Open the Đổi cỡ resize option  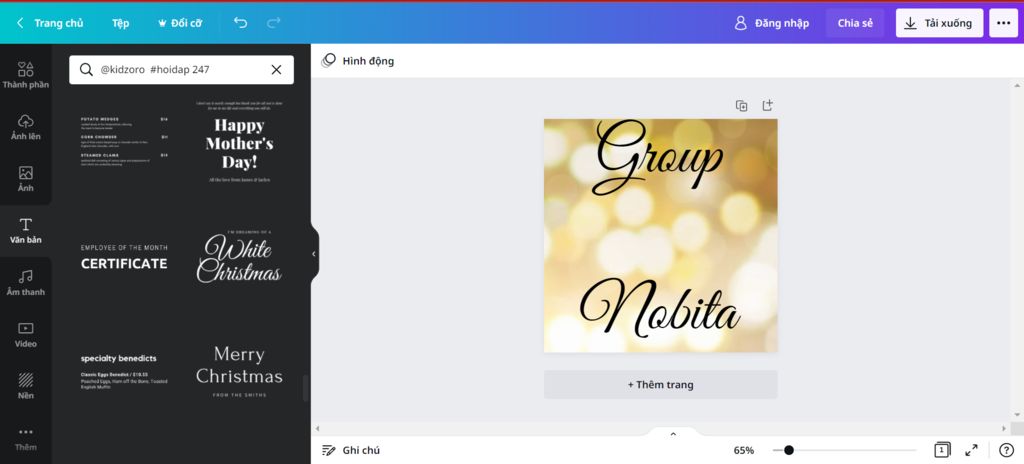tap(180, 23)
